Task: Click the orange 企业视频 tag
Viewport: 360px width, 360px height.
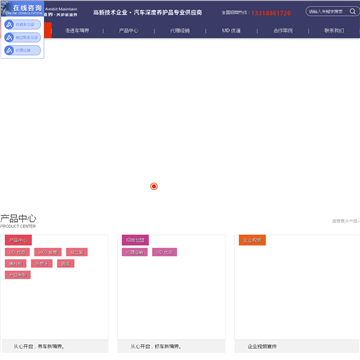Action: point(252,240)
